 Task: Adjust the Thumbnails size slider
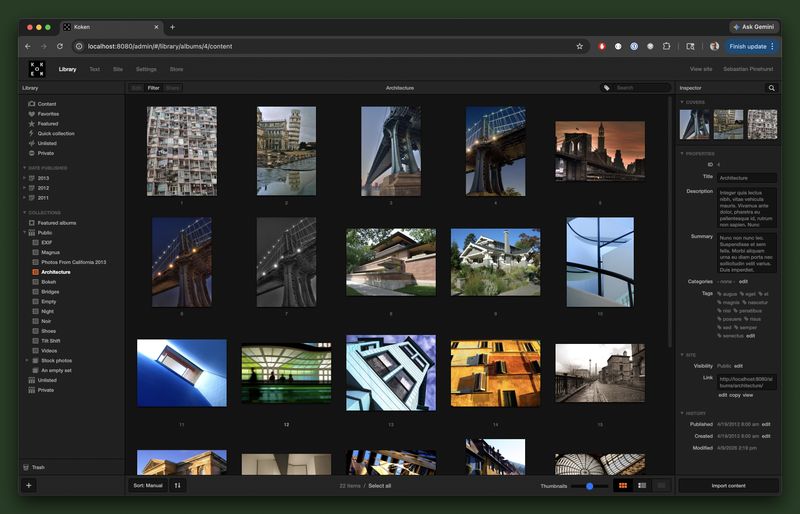tap(589, 486)
